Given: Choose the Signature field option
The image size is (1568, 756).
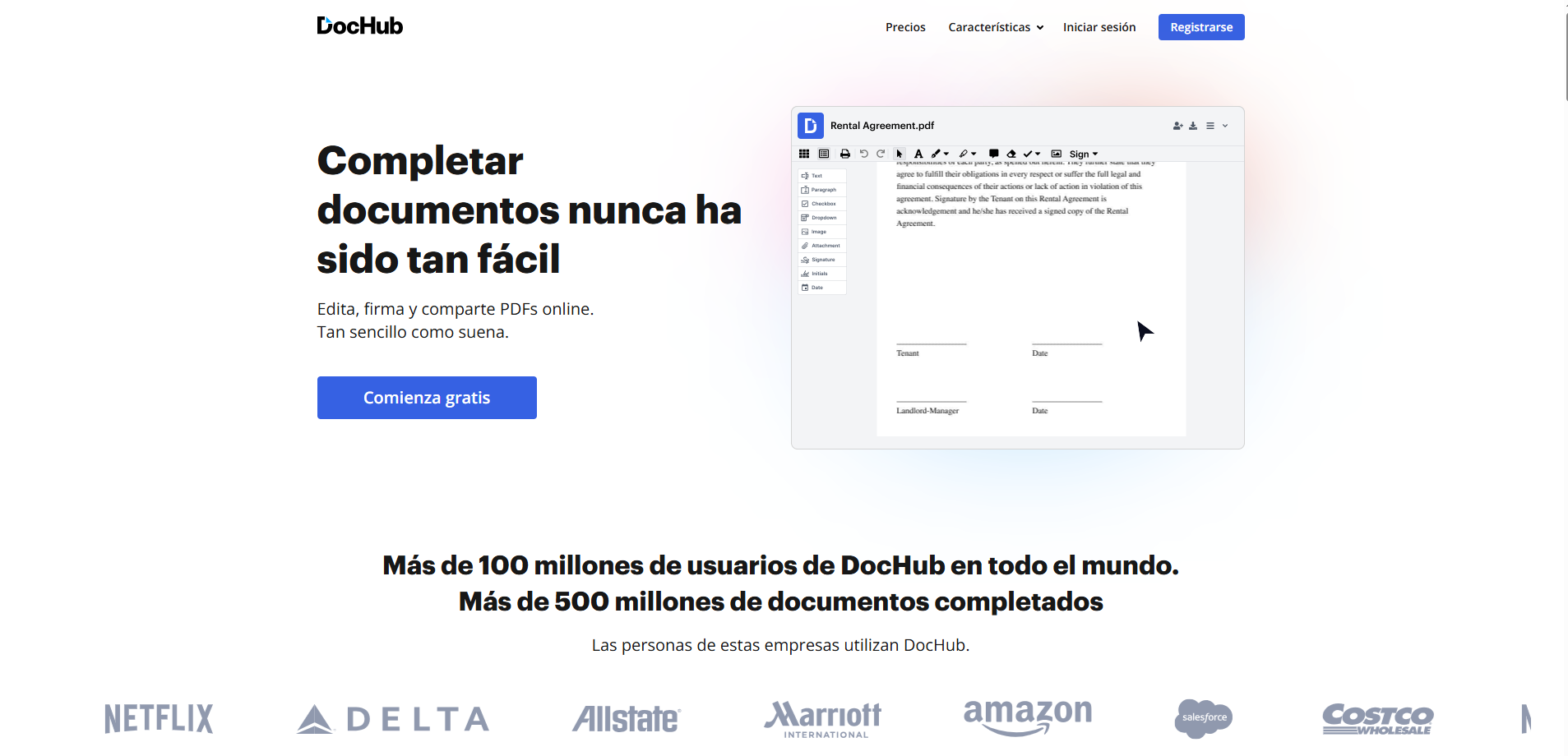Looking at the screenshot, I should 822,260.
